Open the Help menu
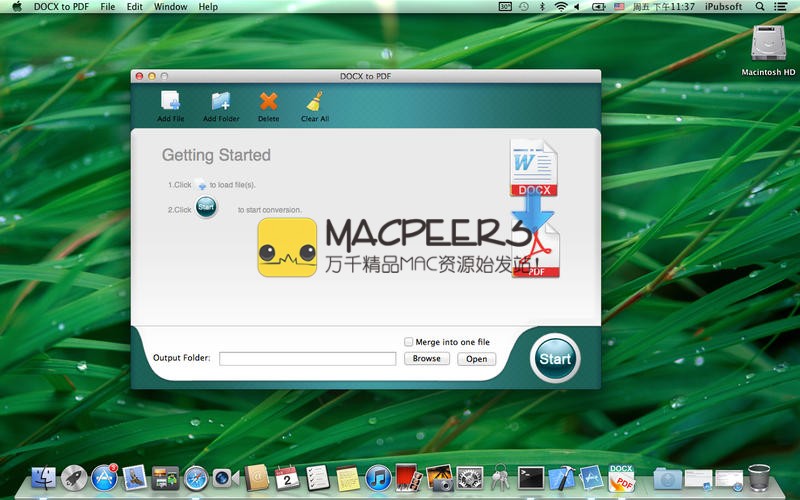The height and width of the screenshot is (500, 800). (208, 6)
